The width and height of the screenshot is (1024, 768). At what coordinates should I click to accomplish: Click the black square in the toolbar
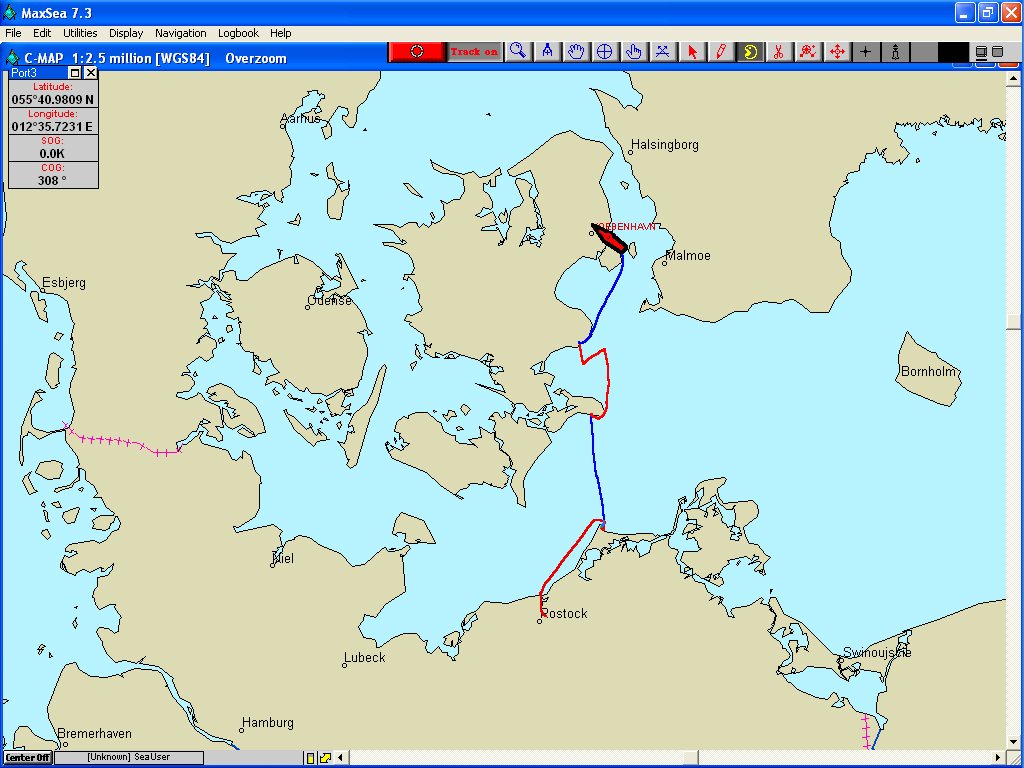coord(953,52)
